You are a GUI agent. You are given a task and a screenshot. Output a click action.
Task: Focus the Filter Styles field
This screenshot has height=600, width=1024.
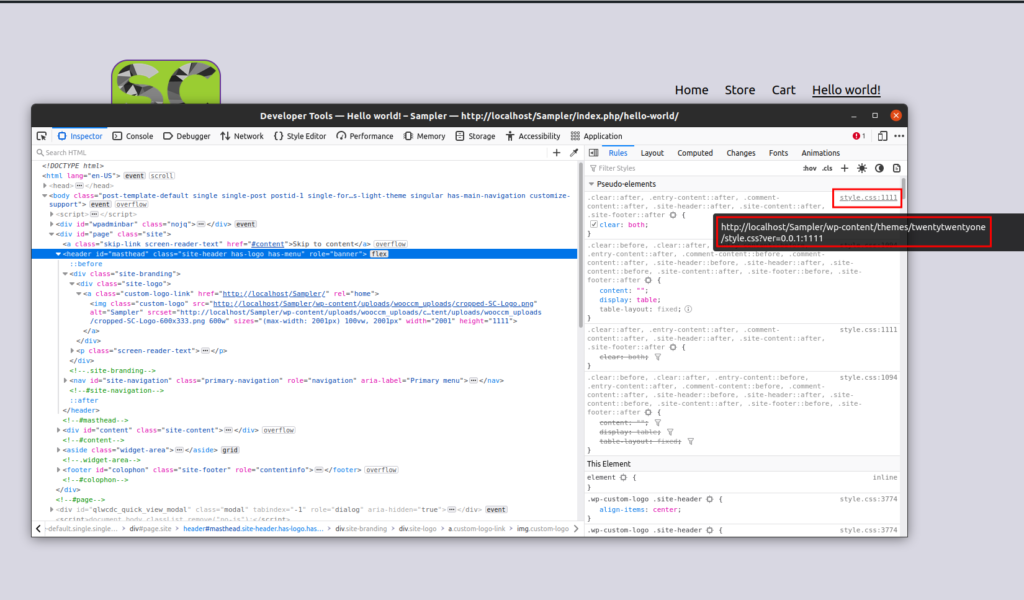pos(693,168)
